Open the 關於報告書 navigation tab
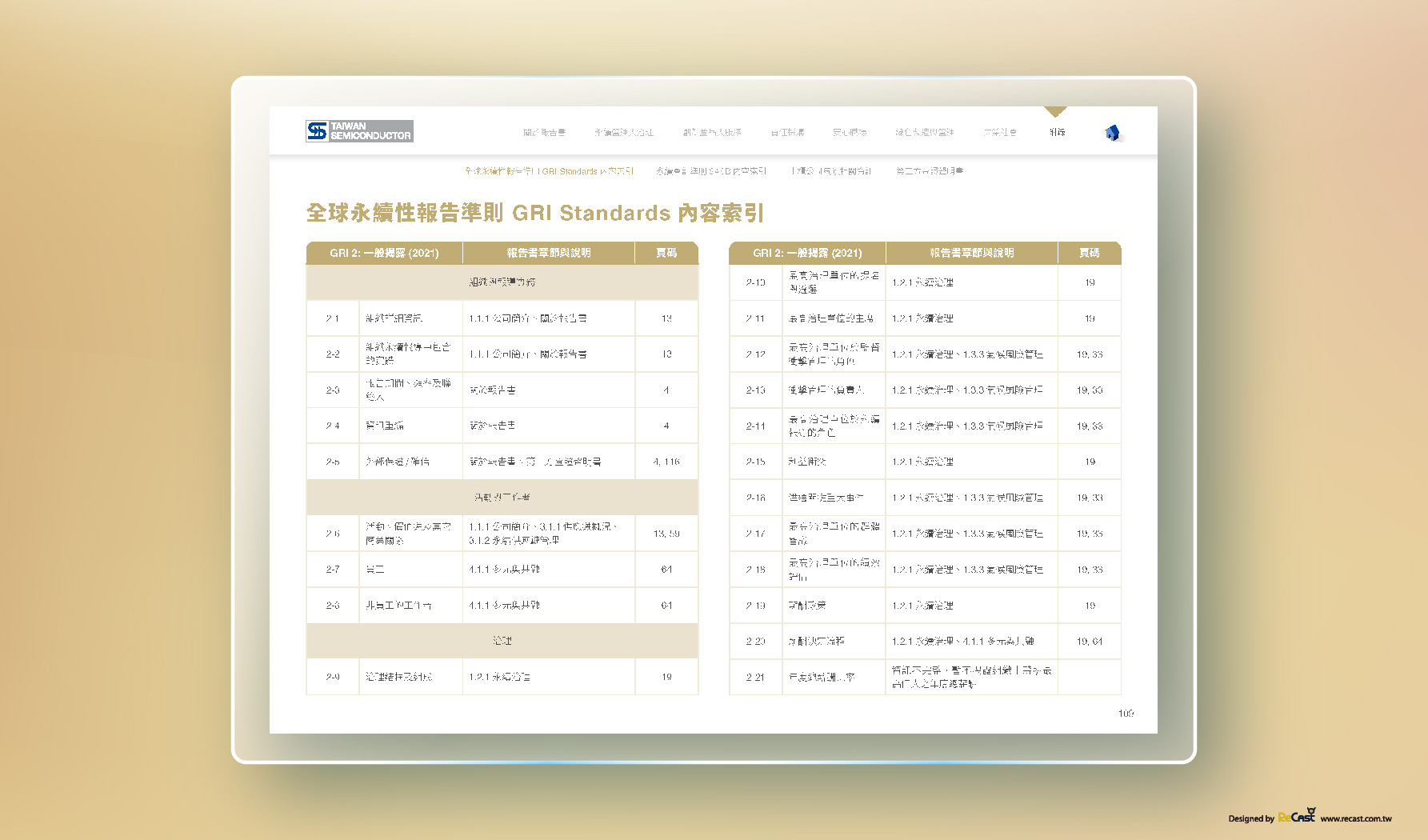Screen dimensions: 1428x840 pos(544,132)
